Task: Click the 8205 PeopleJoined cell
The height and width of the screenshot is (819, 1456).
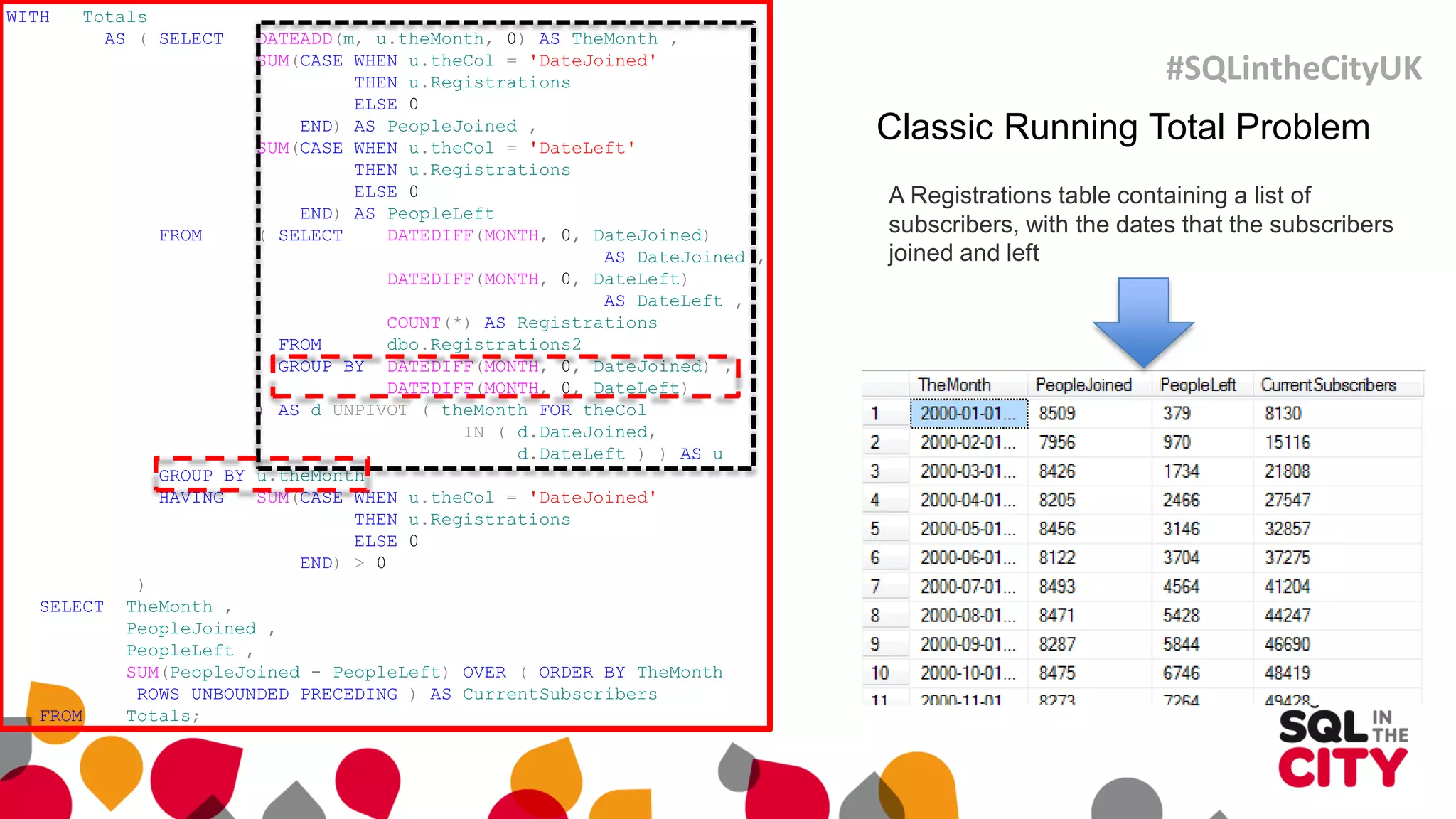Action: click(1088, 500)
